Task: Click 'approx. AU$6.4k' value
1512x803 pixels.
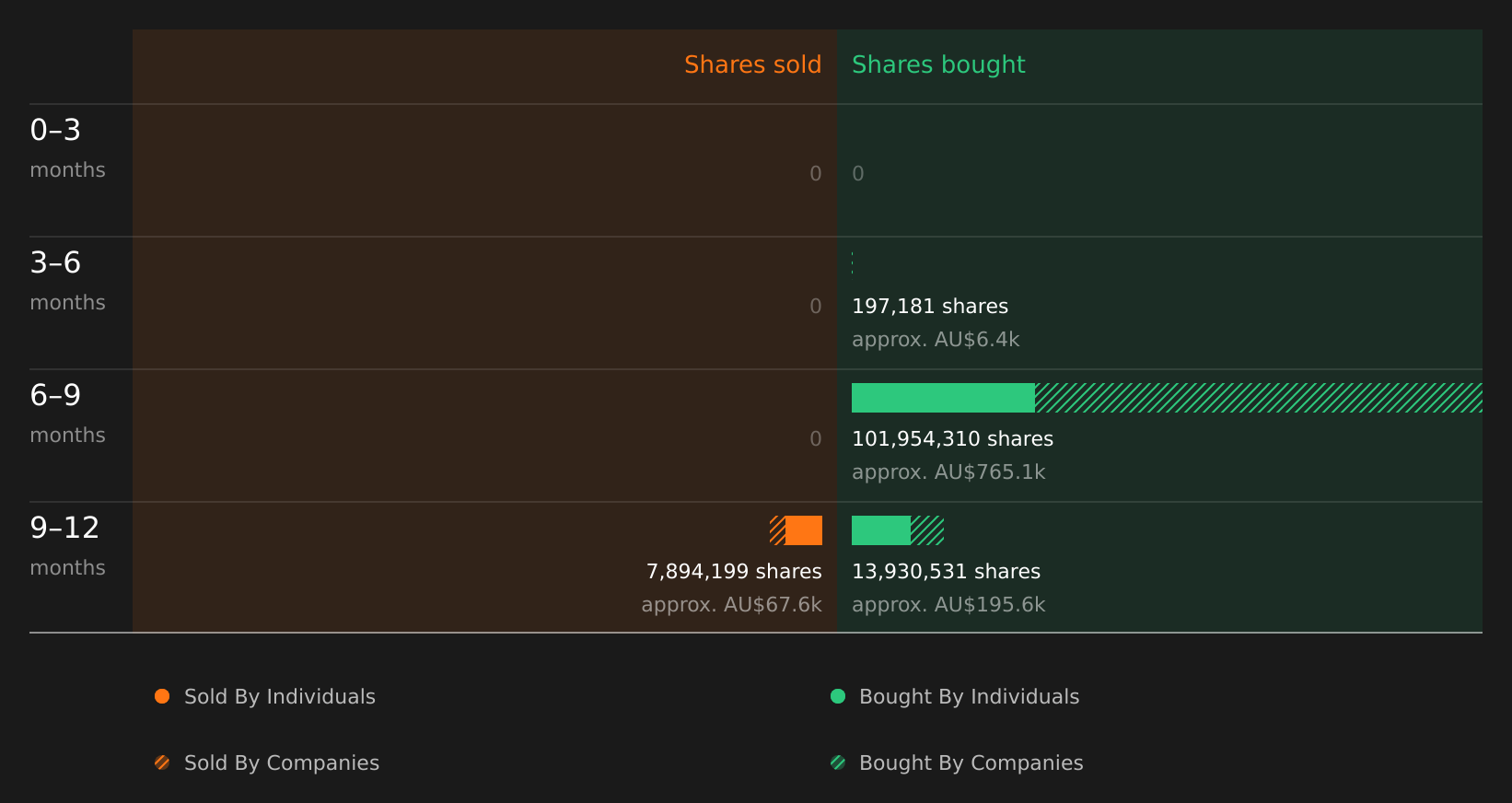Action: pyautogui.click(x=936, y=340)
